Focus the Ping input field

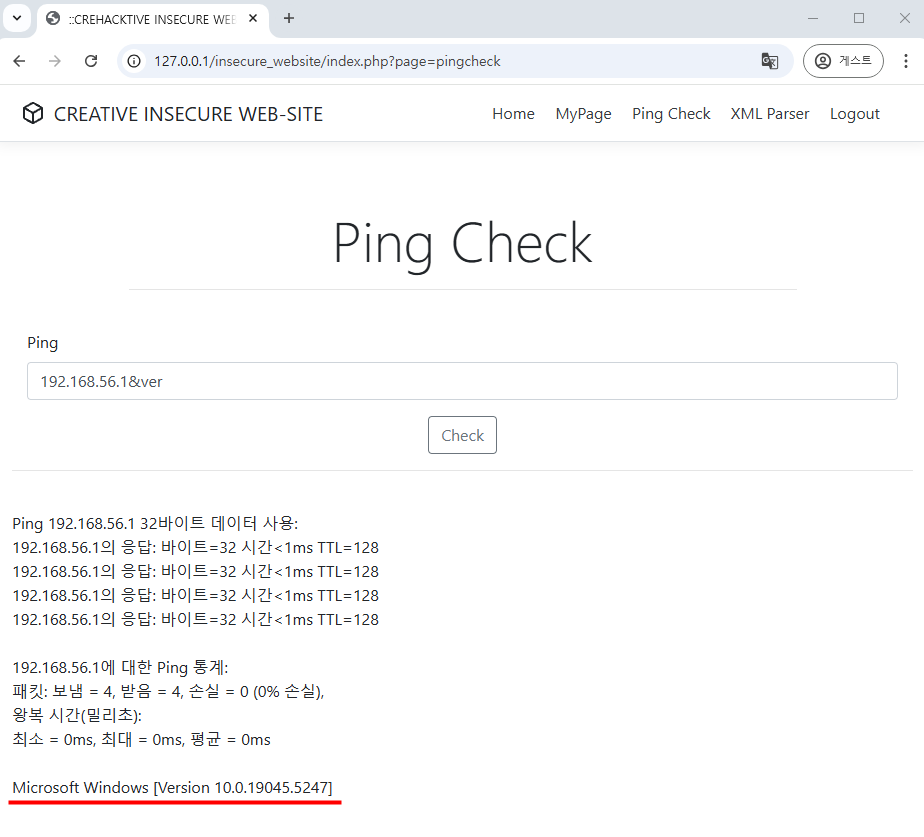pyautogui.click(x=462, y=381)
